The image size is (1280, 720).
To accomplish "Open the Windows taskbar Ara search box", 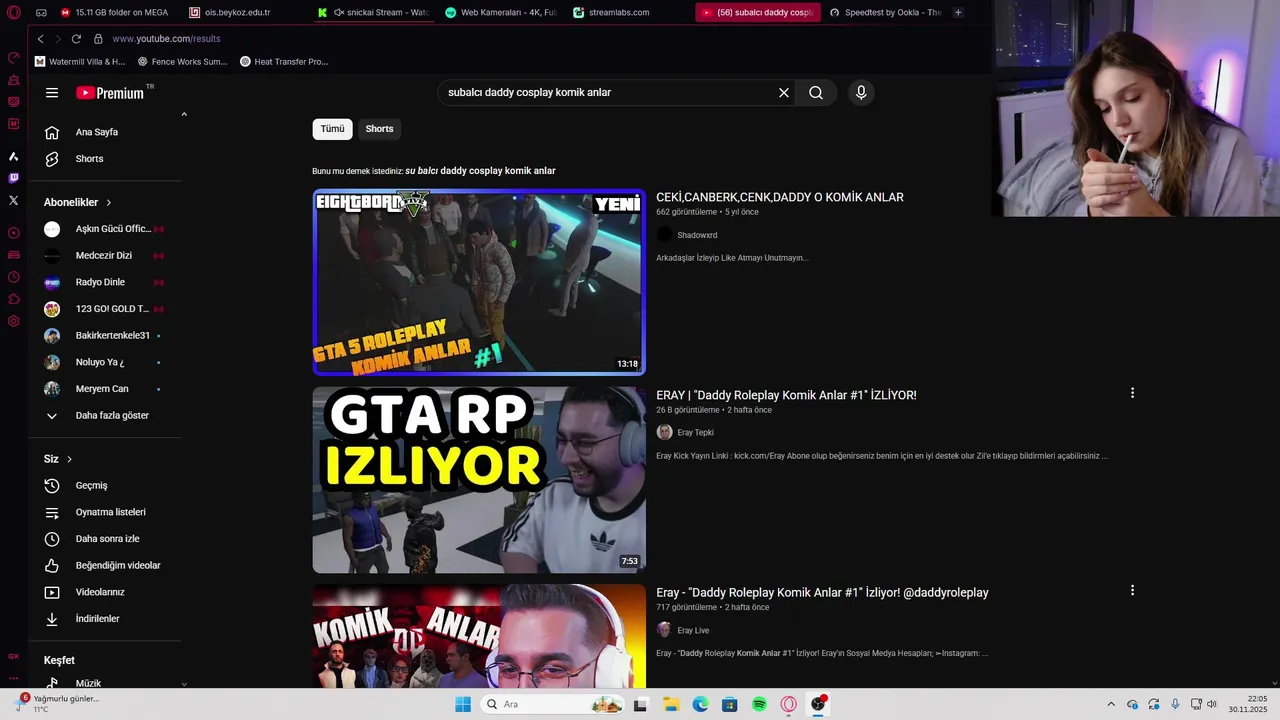I will [553, 704].
